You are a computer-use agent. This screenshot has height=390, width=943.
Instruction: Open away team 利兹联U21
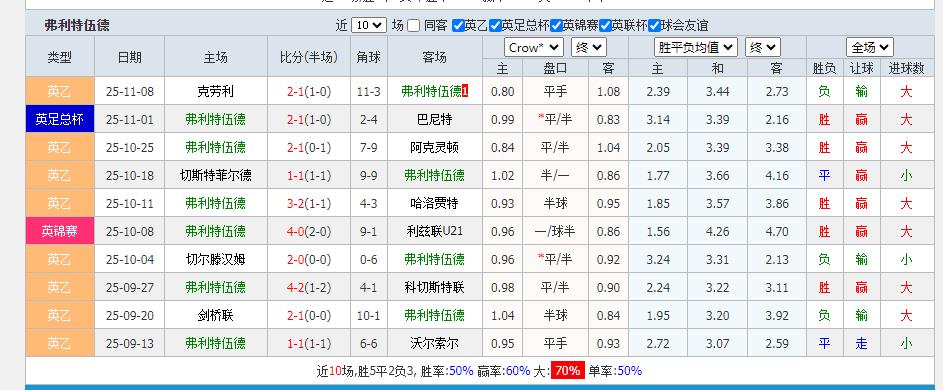pyautogui.click(x=434, y=231)
